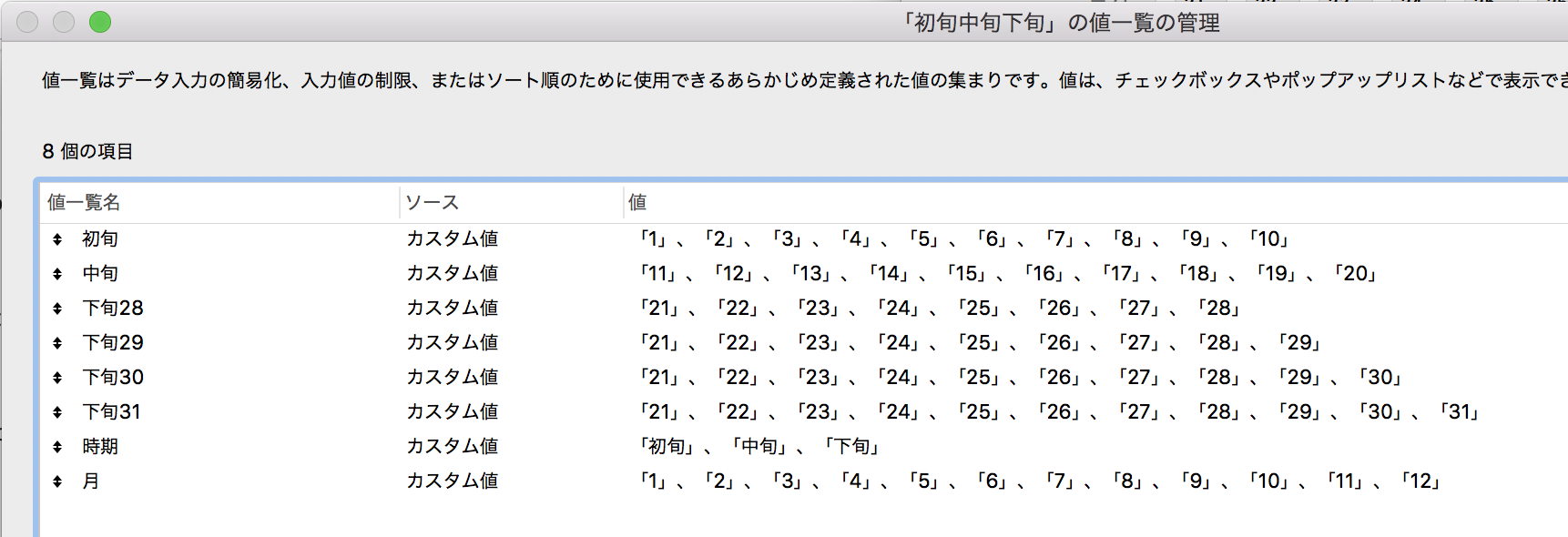Click values 1 to 10 of 初旬

964,238
